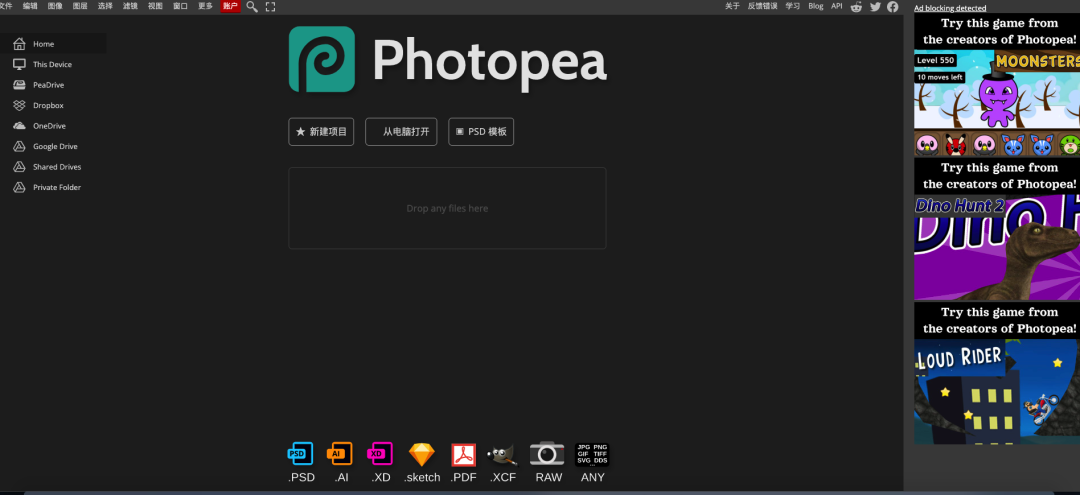This screenshot has width=1080, height=495.
Task: Open the Moonsters game ad
Action: point(997,86)
